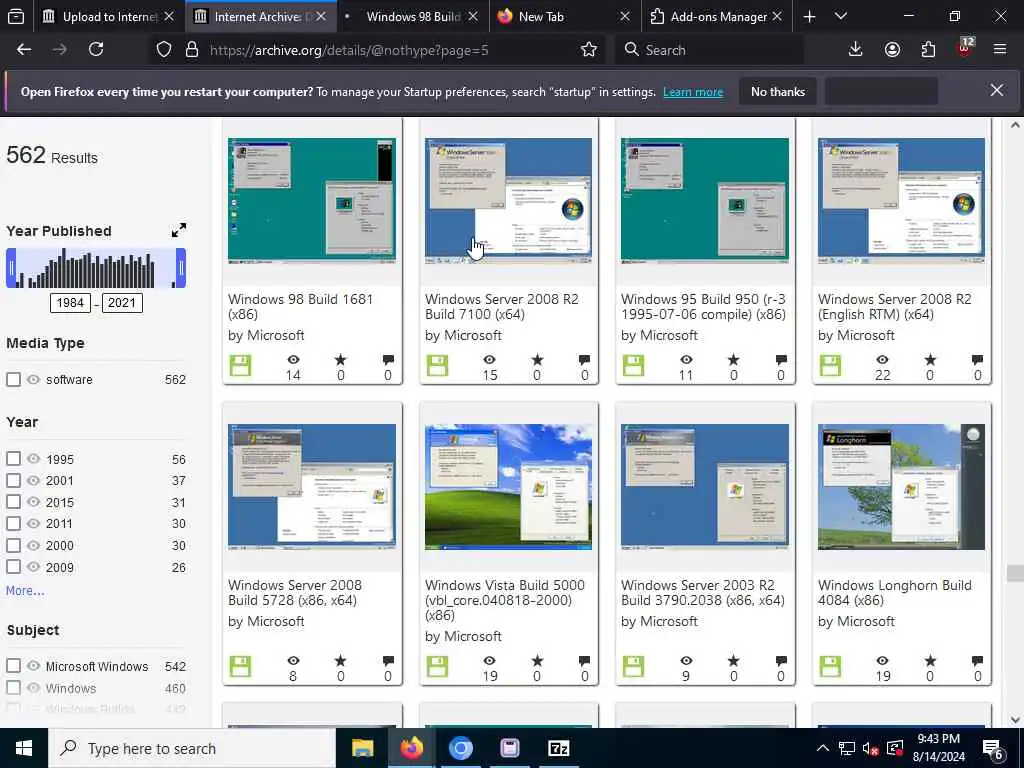Switch to the Windows 98 Build tab
This screenshot has height=768, width=1024.
412,17
